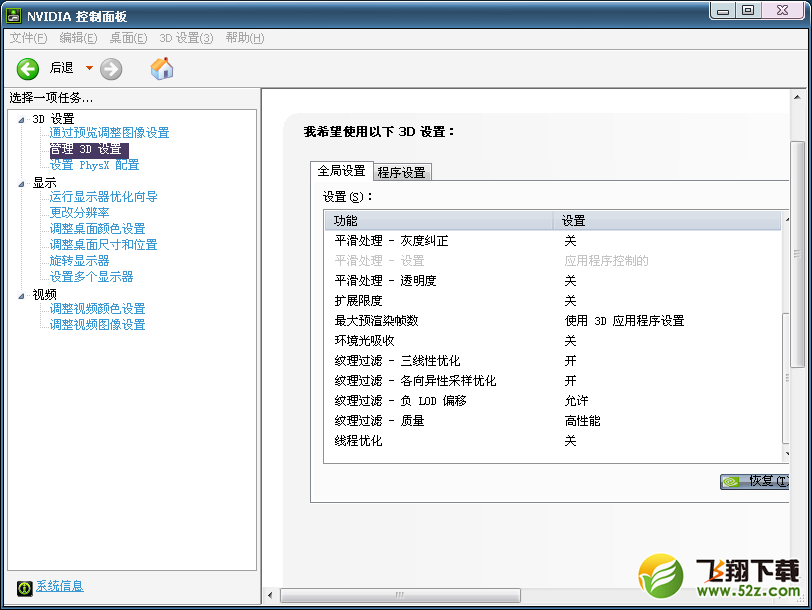Click the green Back arrow icon
This screenshot has height=610, width=812.
(x=27, y=68)
